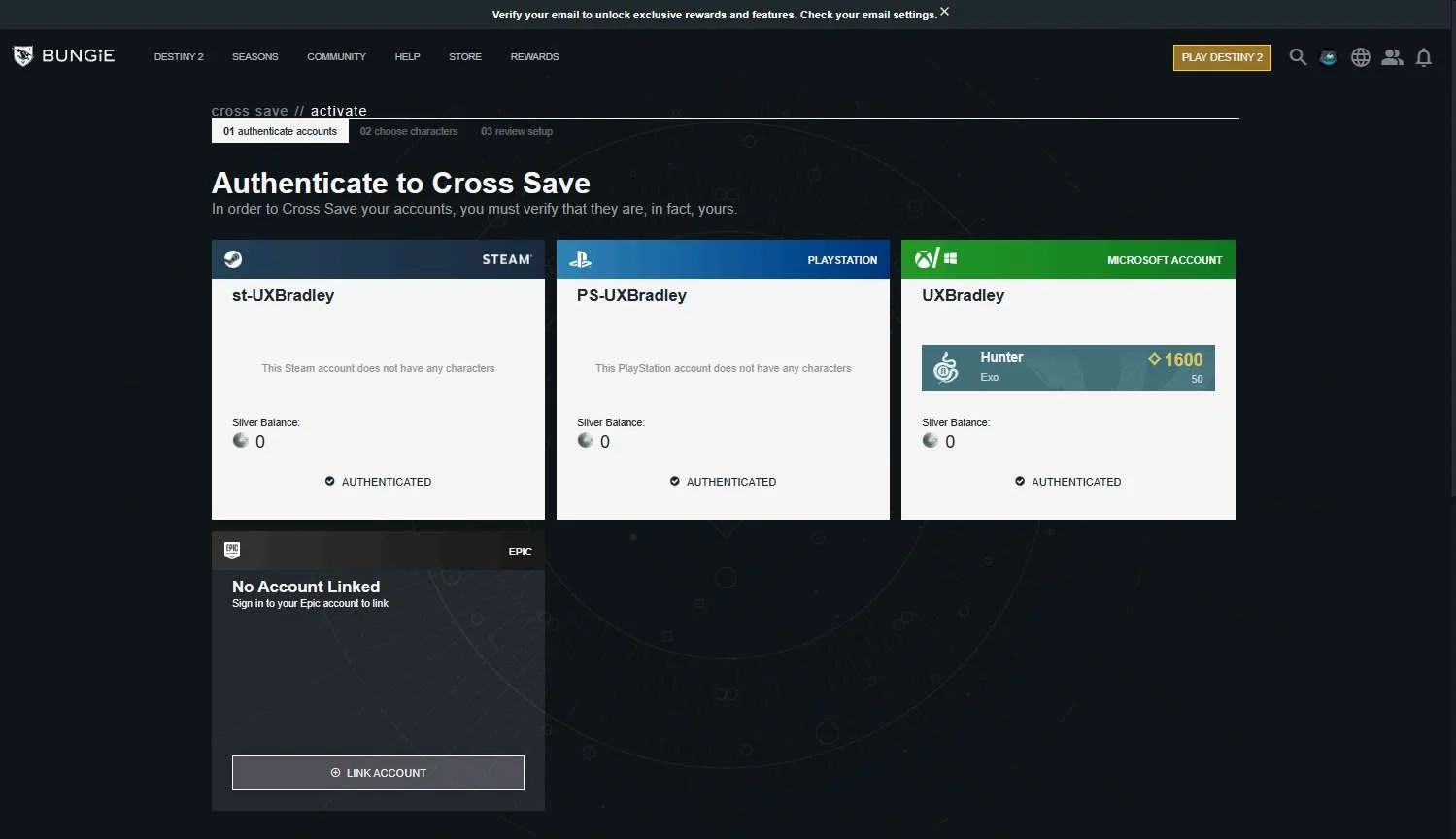Click the PlayStation authenticated checkmark icon
The height and width of the screenshot is (839, 1456).
tap(675, 481)
